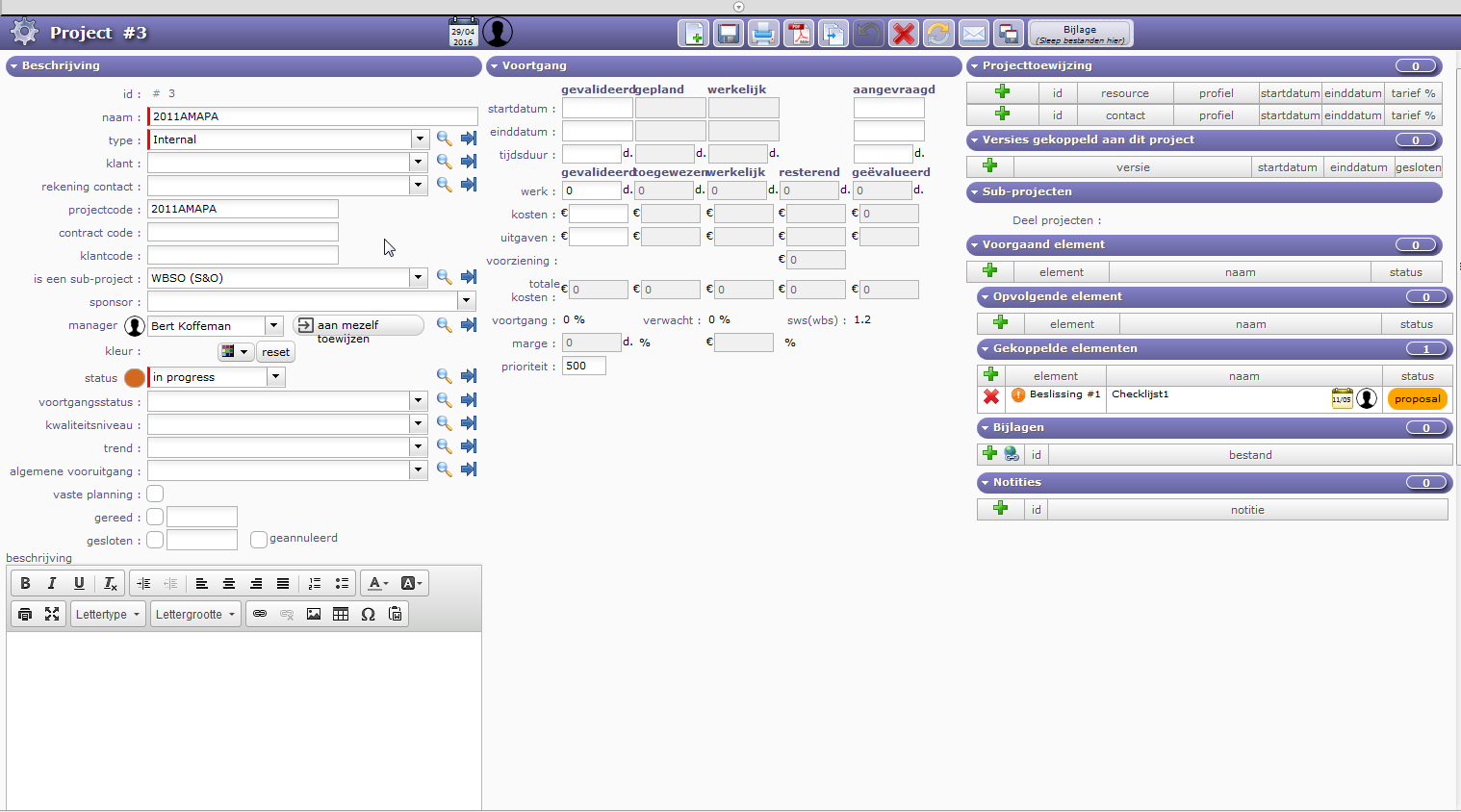This screenshot has height=812, width=1461.
Task: Delete the project using the red X icon
Action: coord(903,34)
